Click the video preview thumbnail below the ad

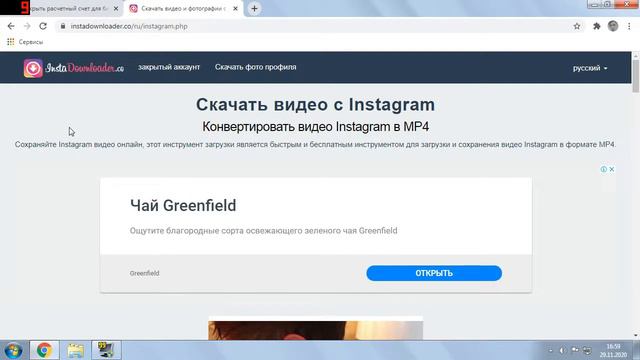[x=316, y=330]
